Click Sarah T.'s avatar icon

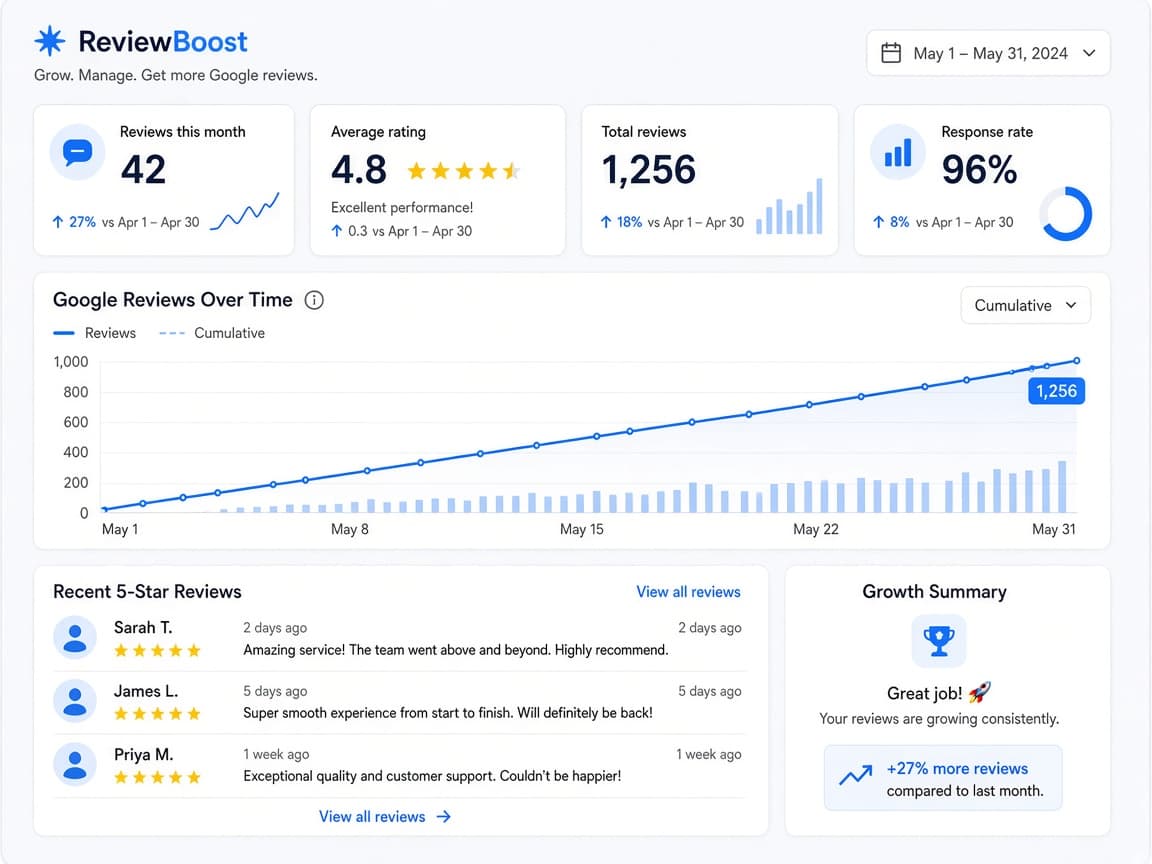75,638
